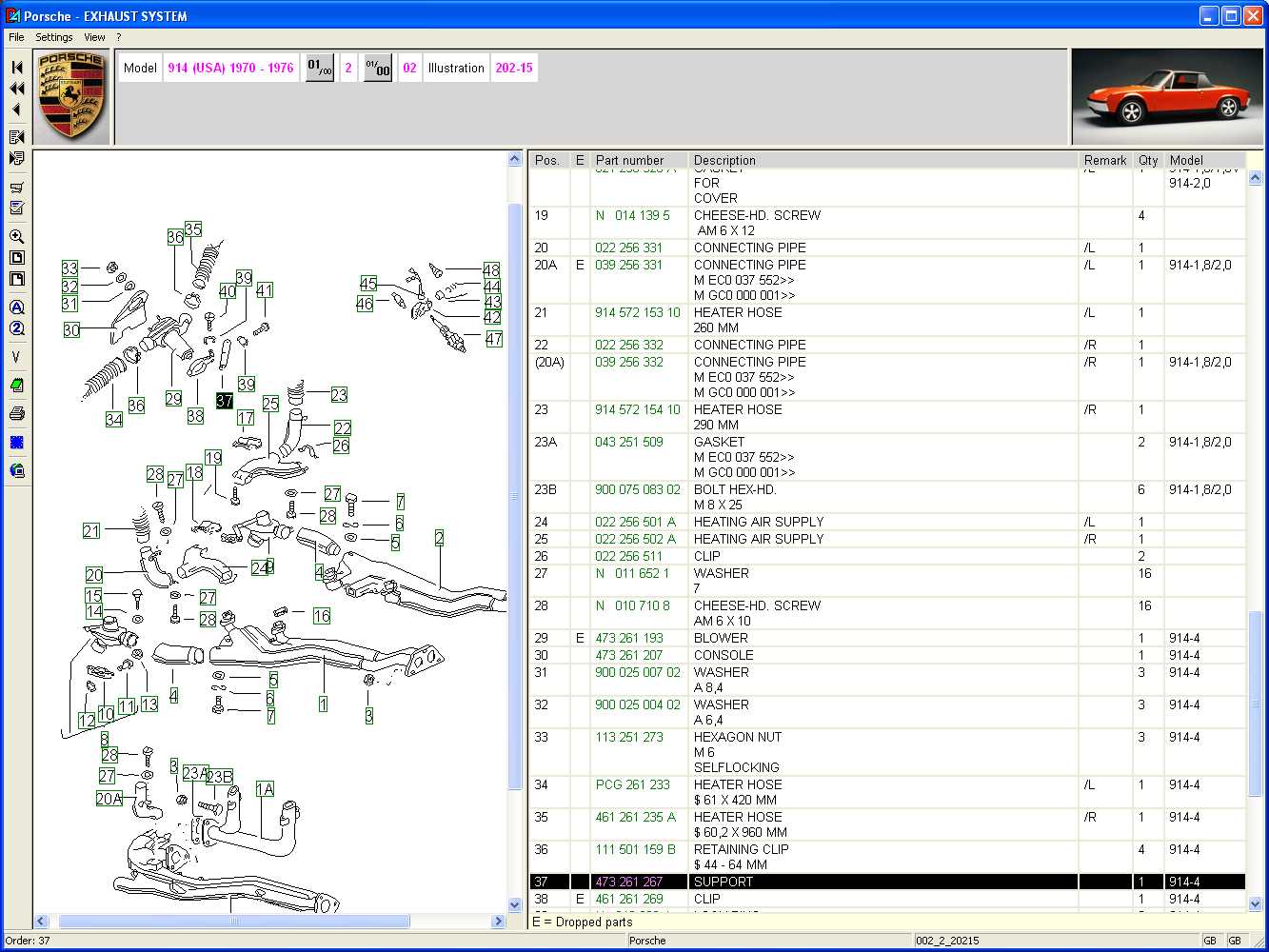Click the list-with-left-arrow previous illustration icon
The image size is (1269, 952).
(16, 138)
